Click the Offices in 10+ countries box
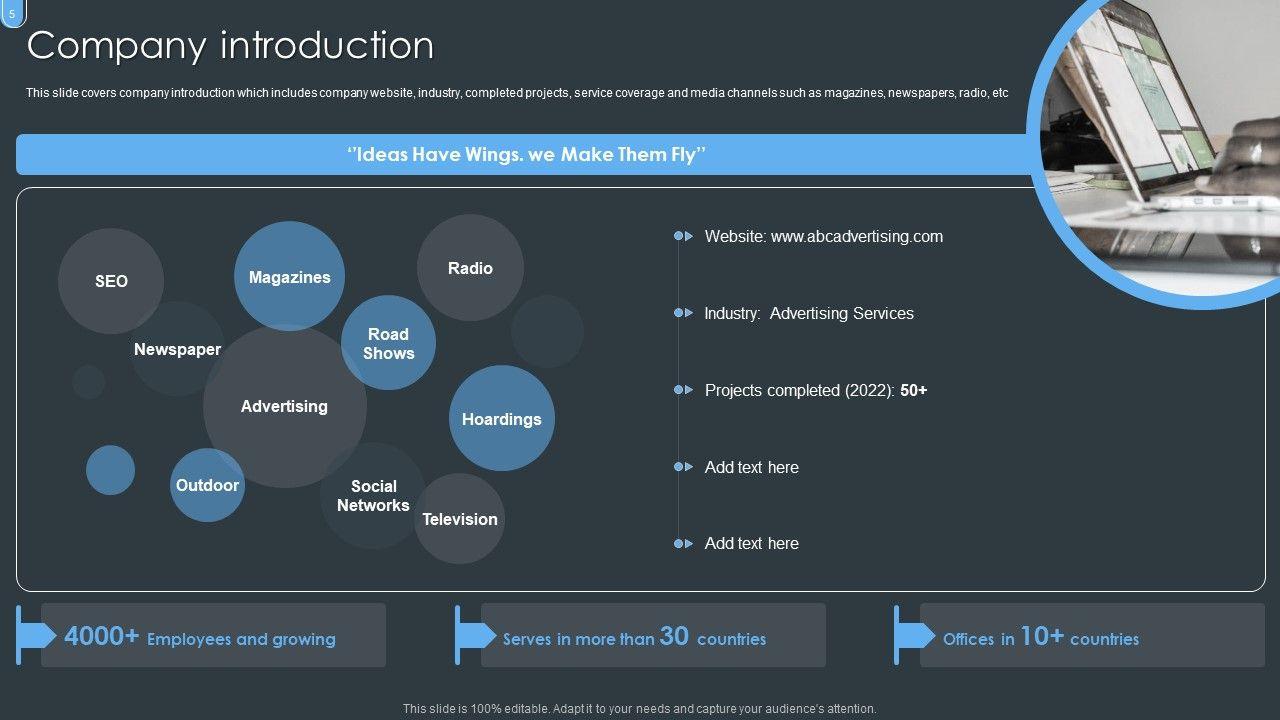1280x720 pixels. click(x=1092, y=635)
